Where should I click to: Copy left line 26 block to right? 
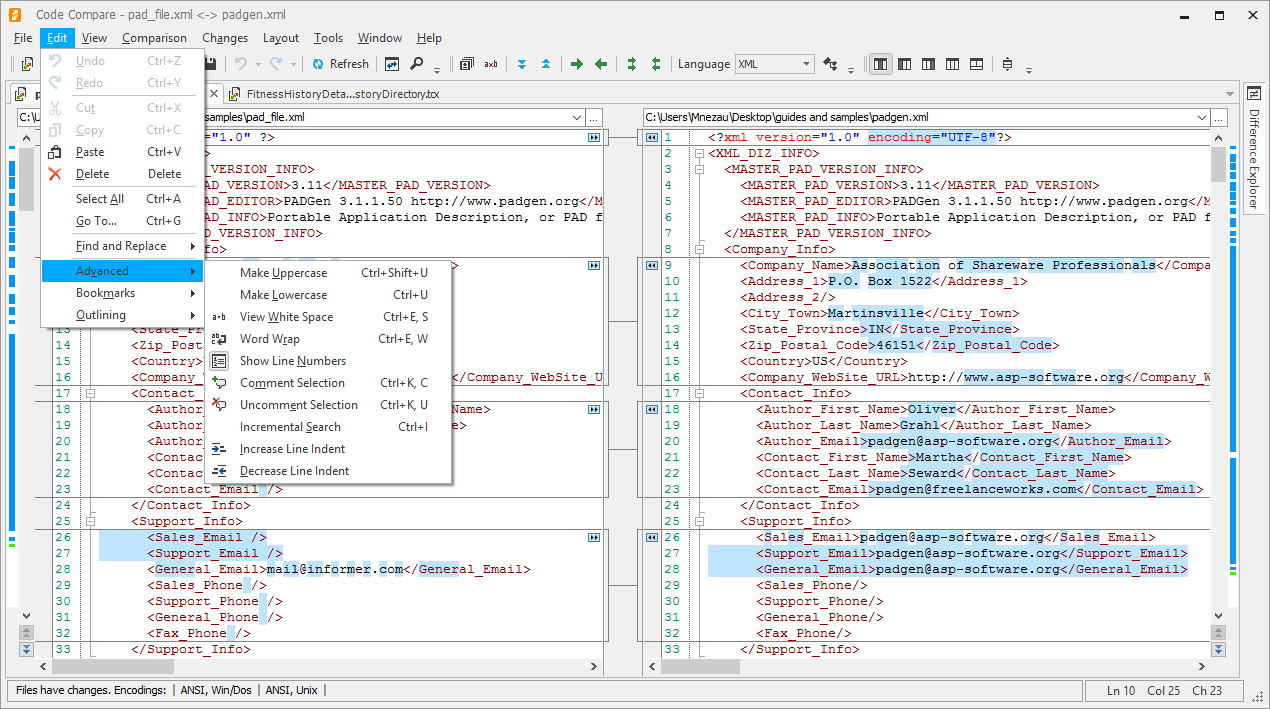pos(594,537)
